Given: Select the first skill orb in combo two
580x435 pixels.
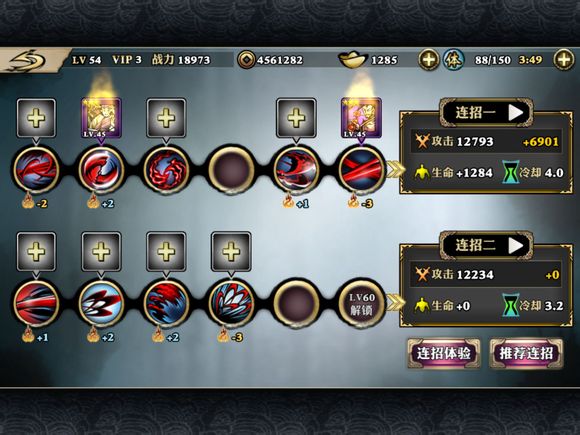Looking at the screenshot, I should [36, 303].
